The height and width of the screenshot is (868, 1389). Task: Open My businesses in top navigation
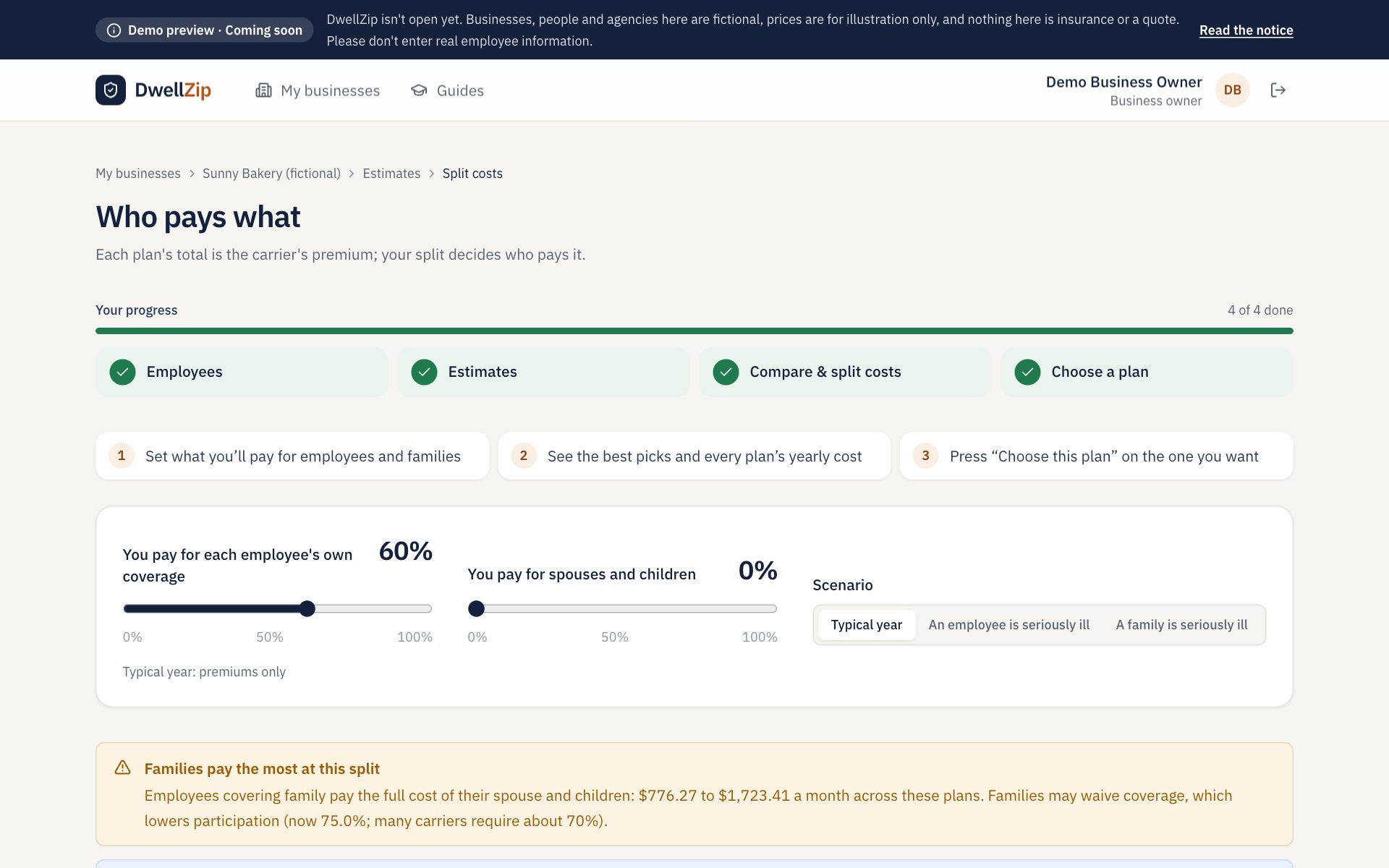pyautogui.click(x=318, y=90)
